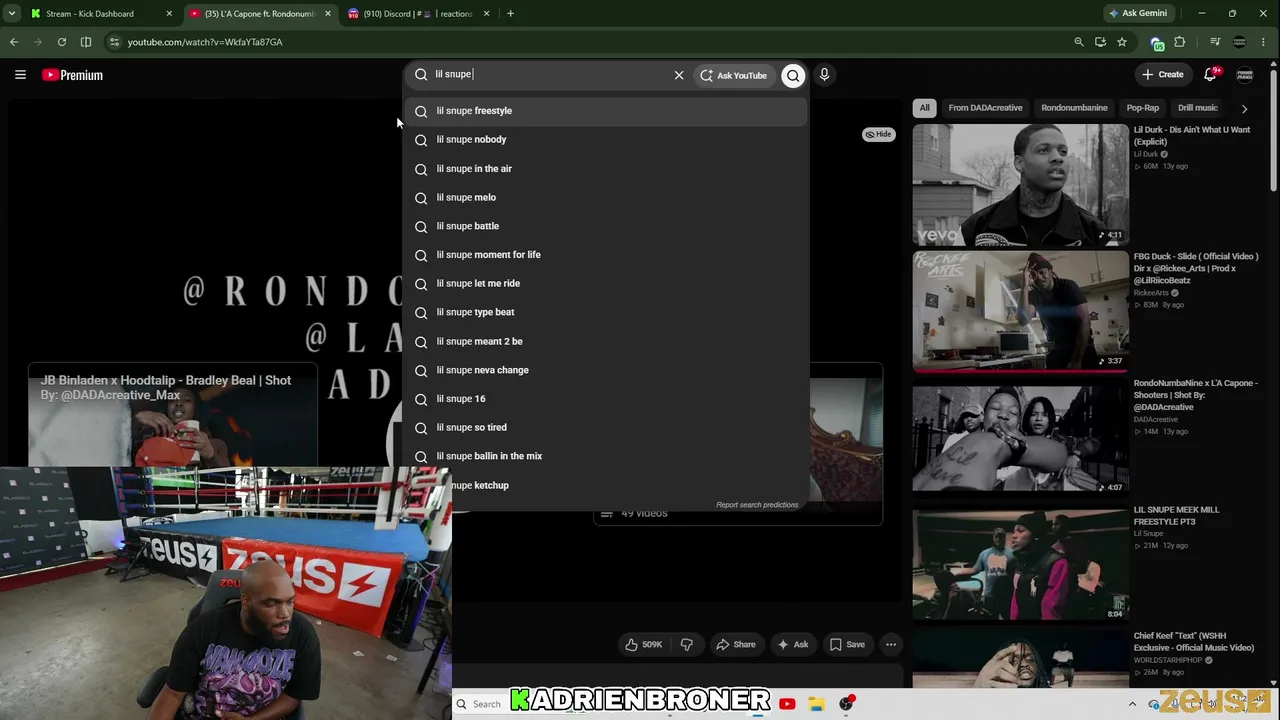Screen dimensions: 1280x720
Task: Submit search with the magnifier button
Action: click(793, 75)
